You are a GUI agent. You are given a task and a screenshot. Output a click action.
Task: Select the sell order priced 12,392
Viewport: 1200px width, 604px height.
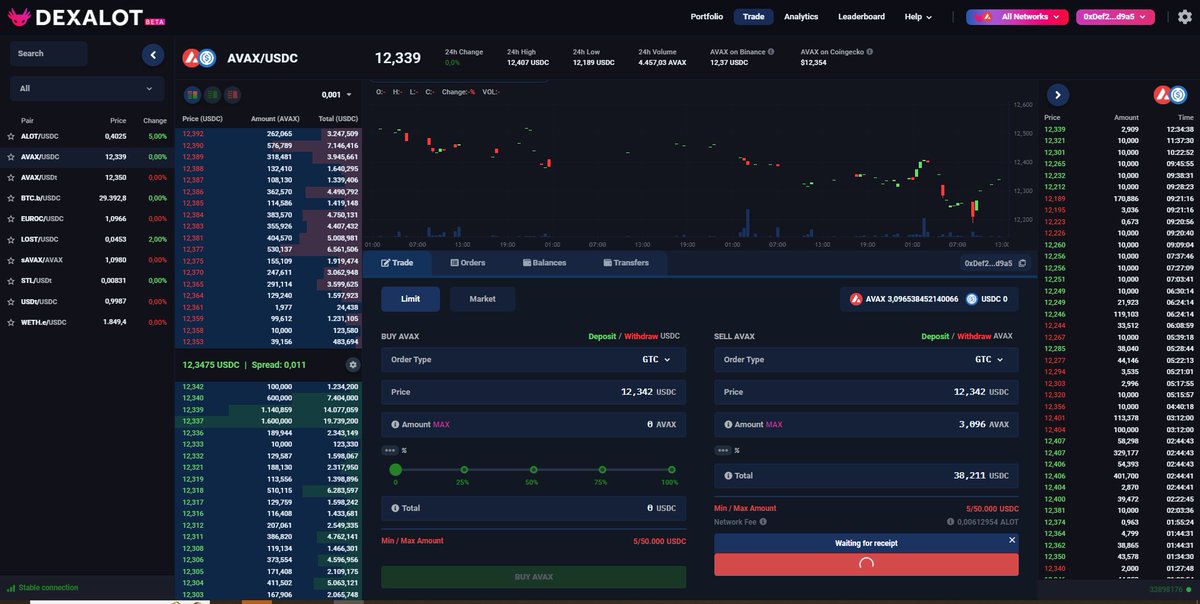click(x=268, y=133)
